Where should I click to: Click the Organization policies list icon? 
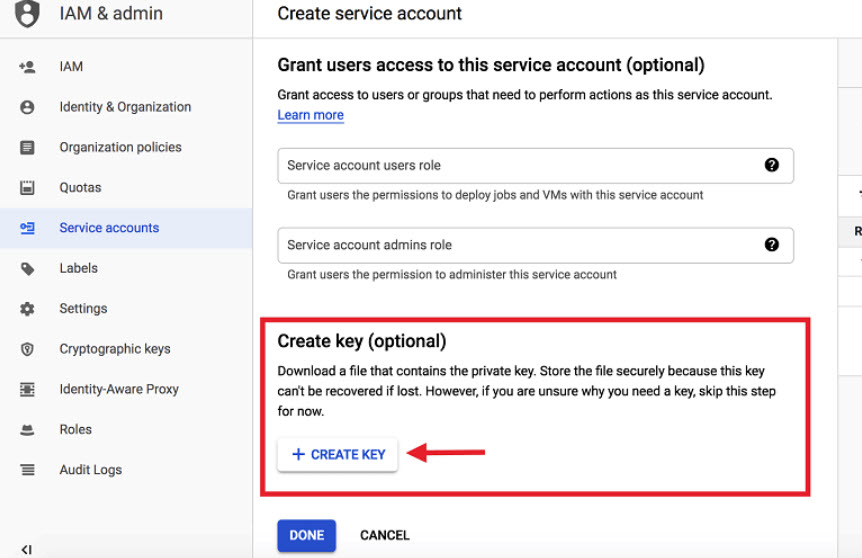[x=27, y=147]
